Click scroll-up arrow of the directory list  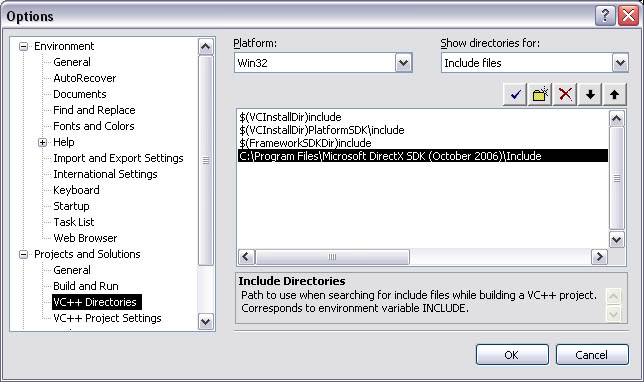tap(616, 119)
